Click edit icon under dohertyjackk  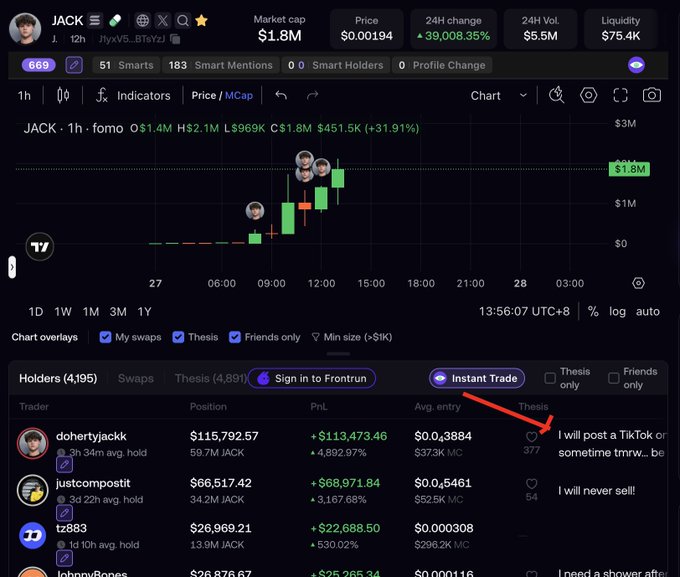click(x=64, y=465)
